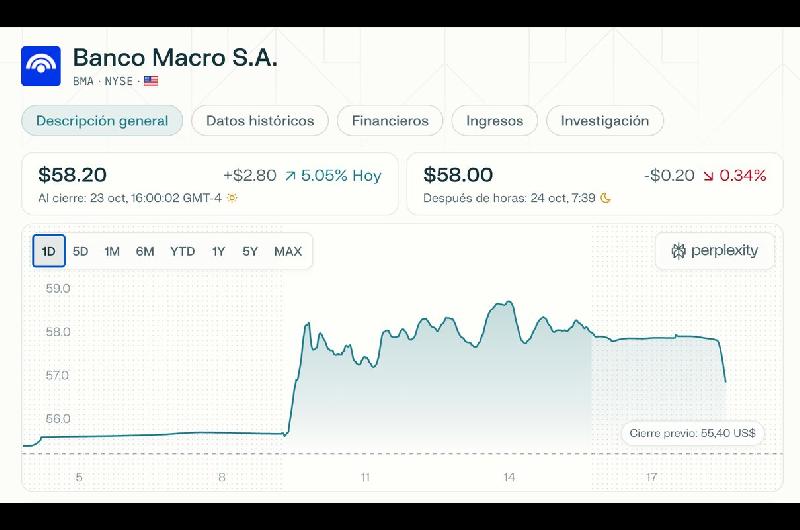Show the 6M chart range

(x=145, y=251)
